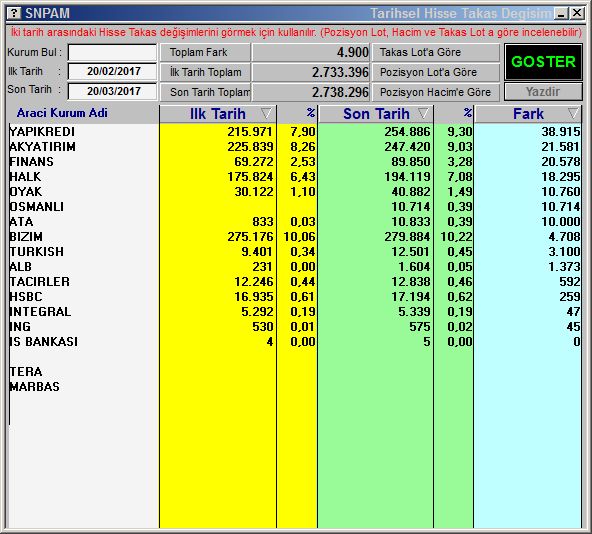Viewport: 592px width, 534px height.
Task: Click Ilk Tarih value 275.176
Action: pyautogui.click(x=250, y=237)
